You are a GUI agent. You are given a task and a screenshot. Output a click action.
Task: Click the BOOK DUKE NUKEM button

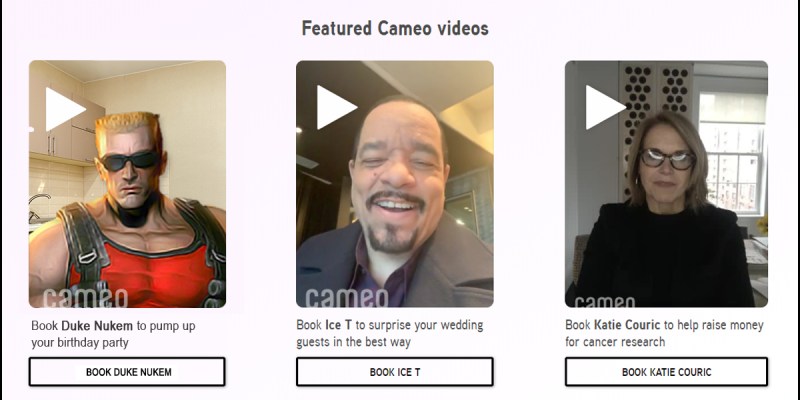[x=127, y=372]
